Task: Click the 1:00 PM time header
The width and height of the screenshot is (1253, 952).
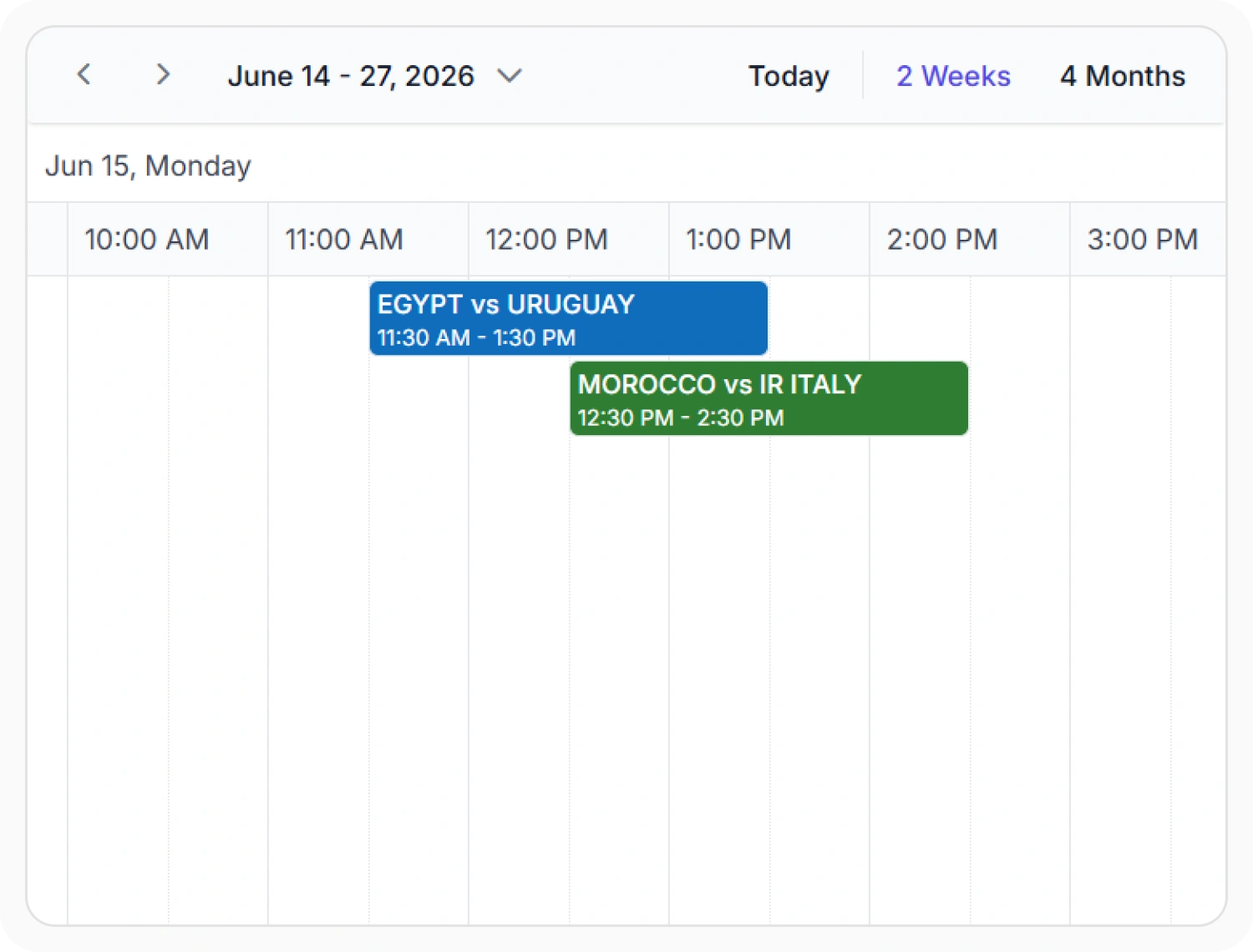Action: (769, 240)
